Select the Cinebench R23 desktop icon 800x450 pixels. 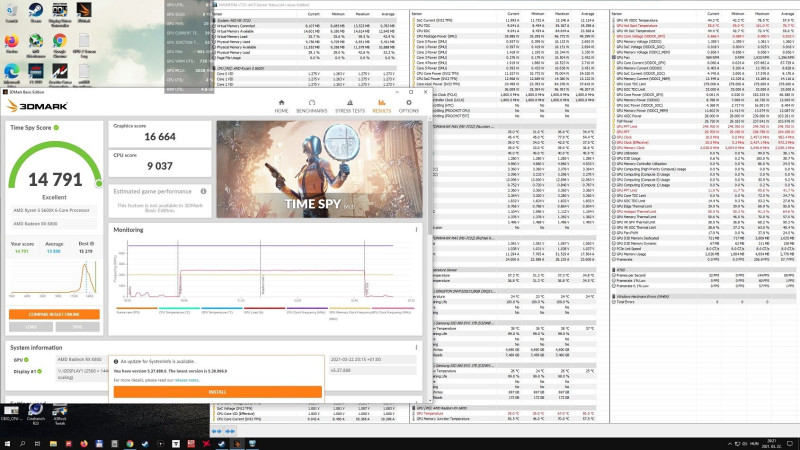point(35,413)
